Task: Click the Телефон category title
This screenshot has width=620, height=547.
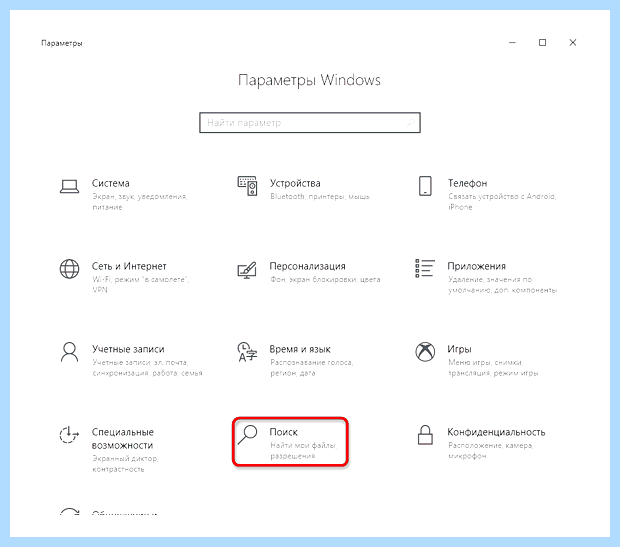Action: [467, 183]
